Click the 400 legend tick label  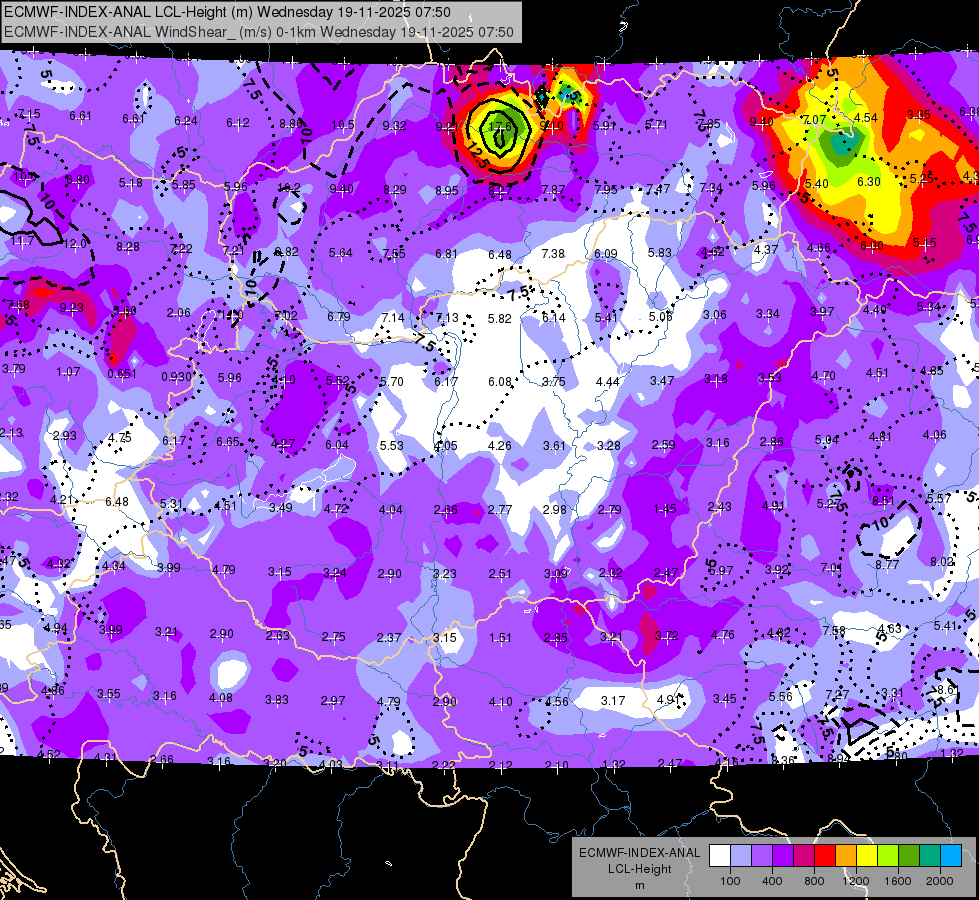click(x=772, y=881)
